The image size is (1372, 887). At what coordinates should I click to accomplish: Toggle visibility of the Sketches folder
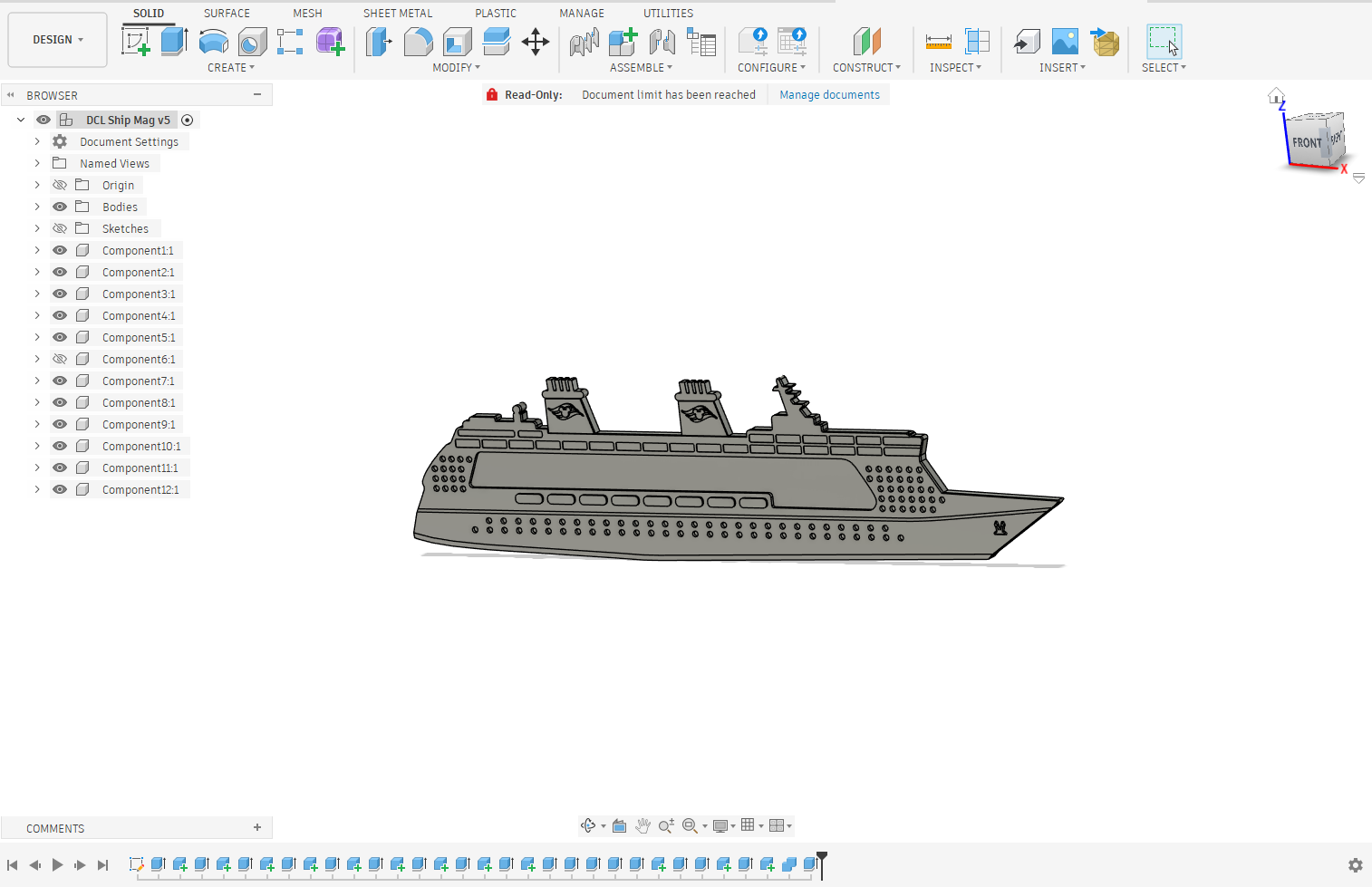pos(60,229)
